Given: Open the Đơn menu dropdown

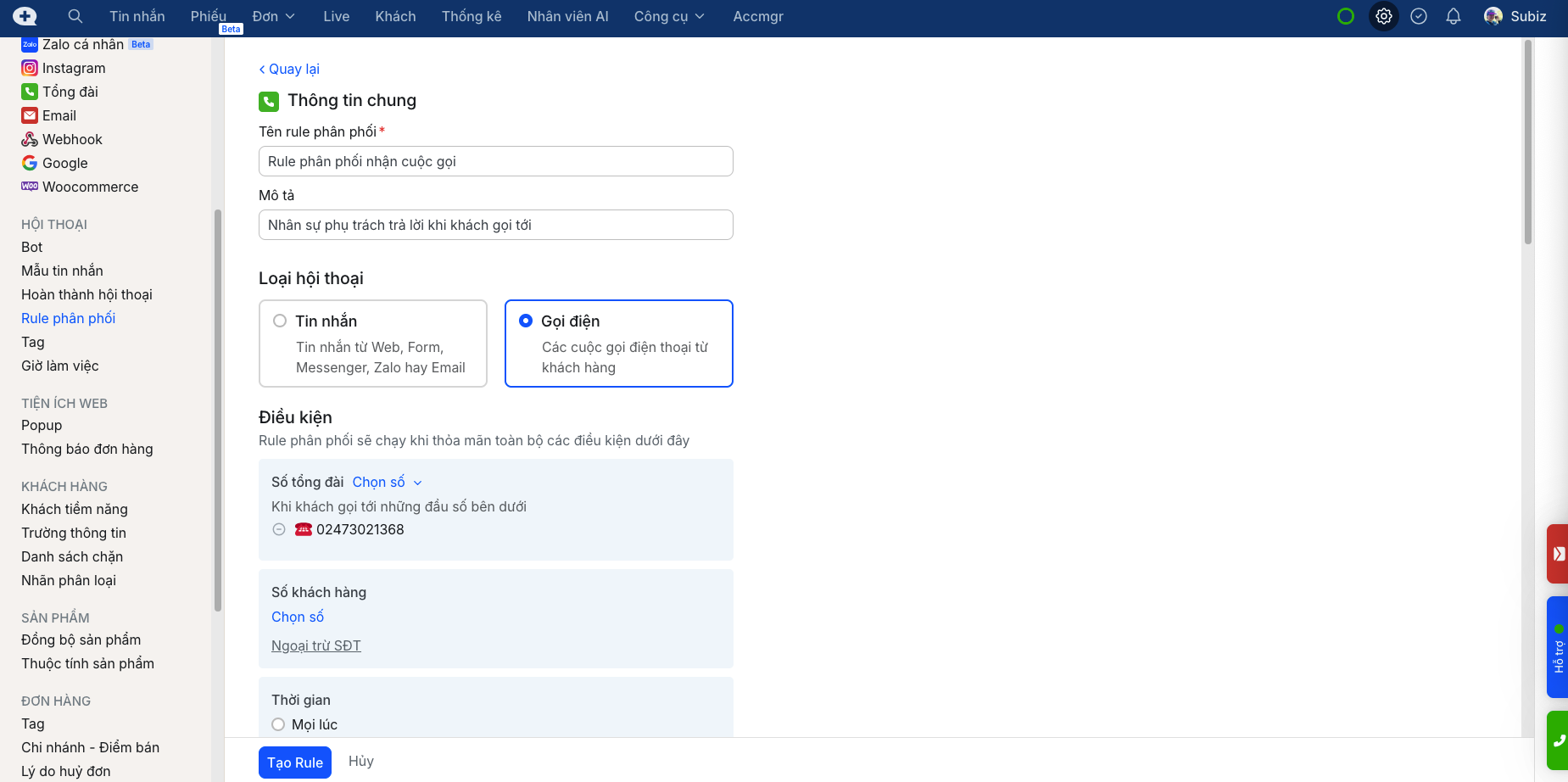Looking at the screenshot, I should click(273, 16).
